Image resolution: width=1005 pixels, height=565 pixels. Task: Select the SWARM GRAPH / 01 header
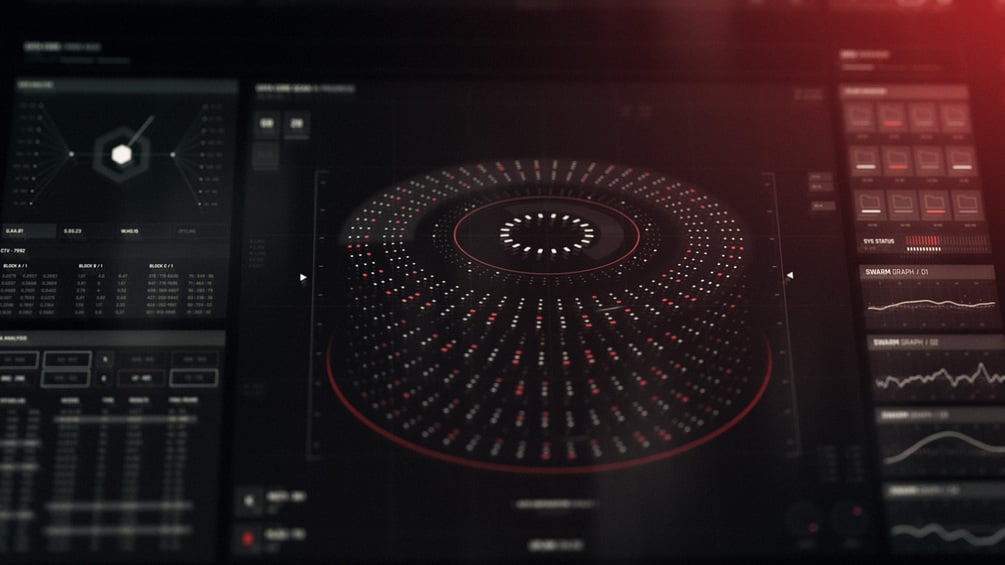click(926, 272)
